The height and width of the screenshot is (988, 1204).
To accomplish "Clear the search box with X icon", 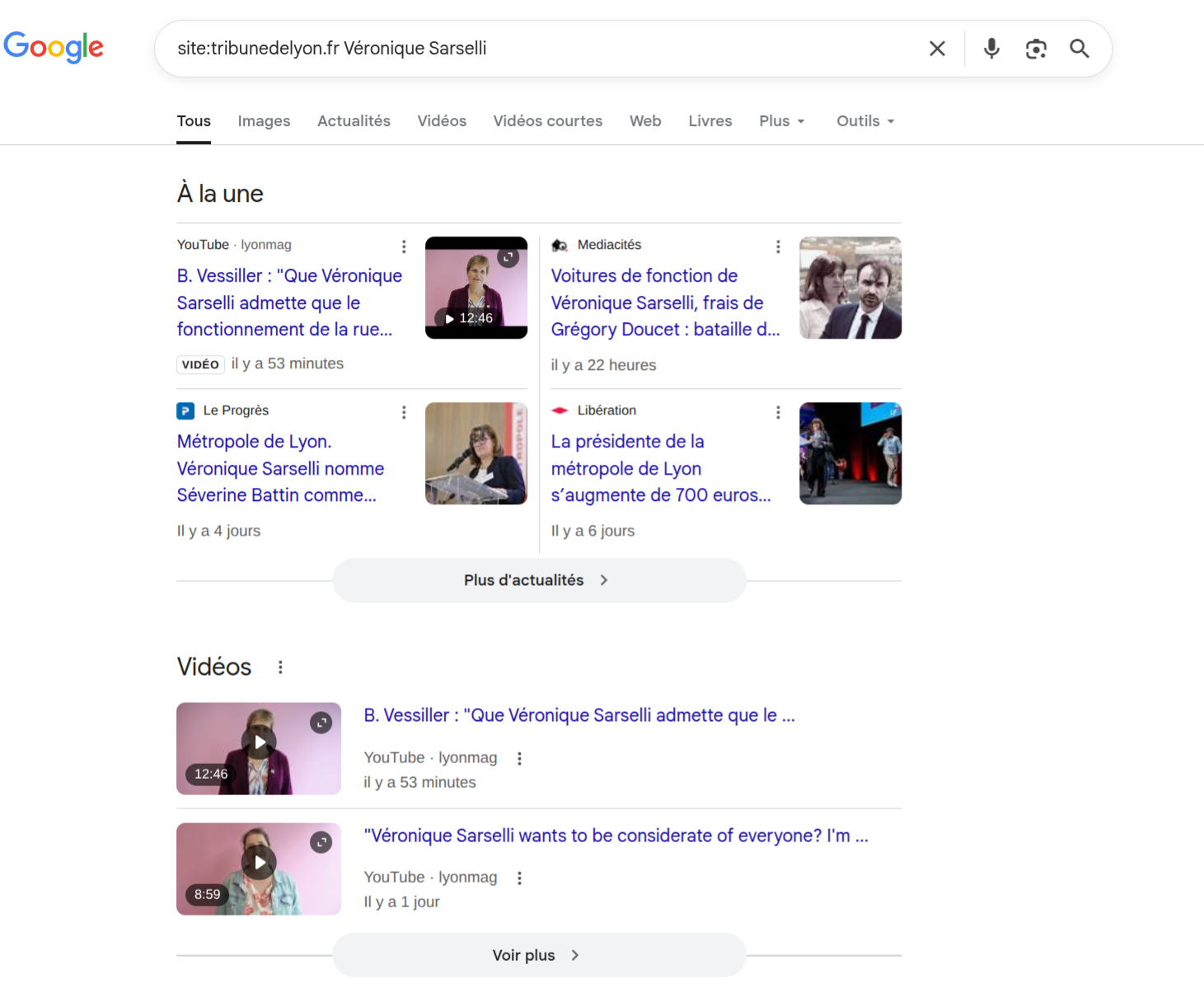I will point(937,49).
